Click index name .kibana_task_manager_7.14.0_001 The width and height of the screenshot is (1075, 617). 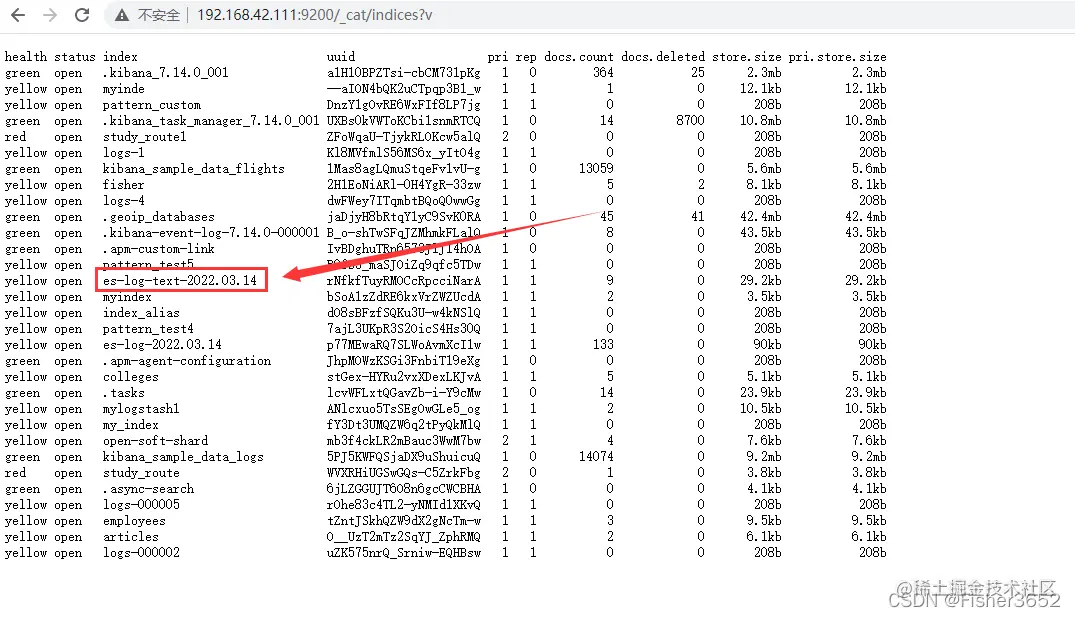[211, 121]
